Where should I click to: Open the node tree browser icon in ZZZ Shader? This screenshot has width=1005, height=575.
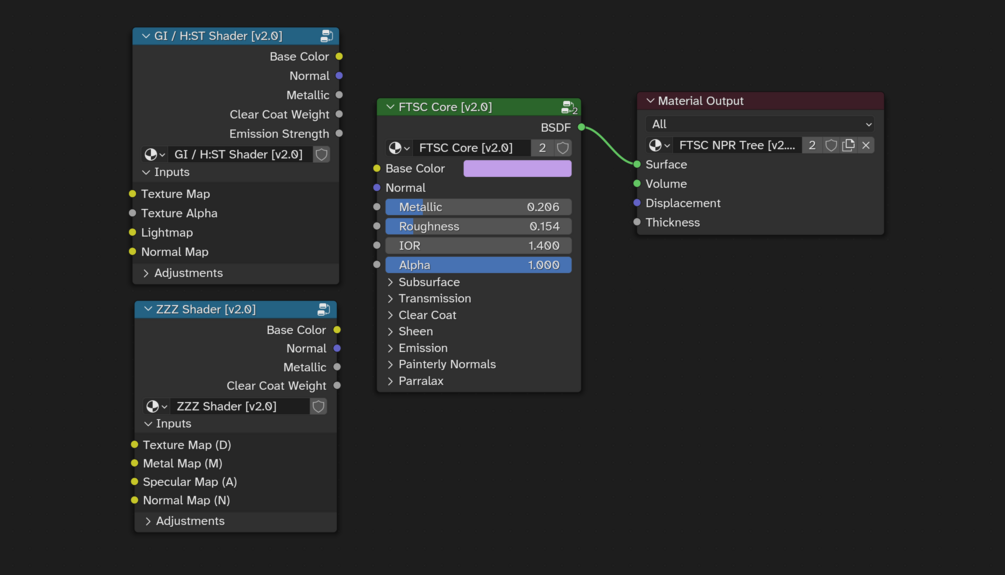(156, 407)
